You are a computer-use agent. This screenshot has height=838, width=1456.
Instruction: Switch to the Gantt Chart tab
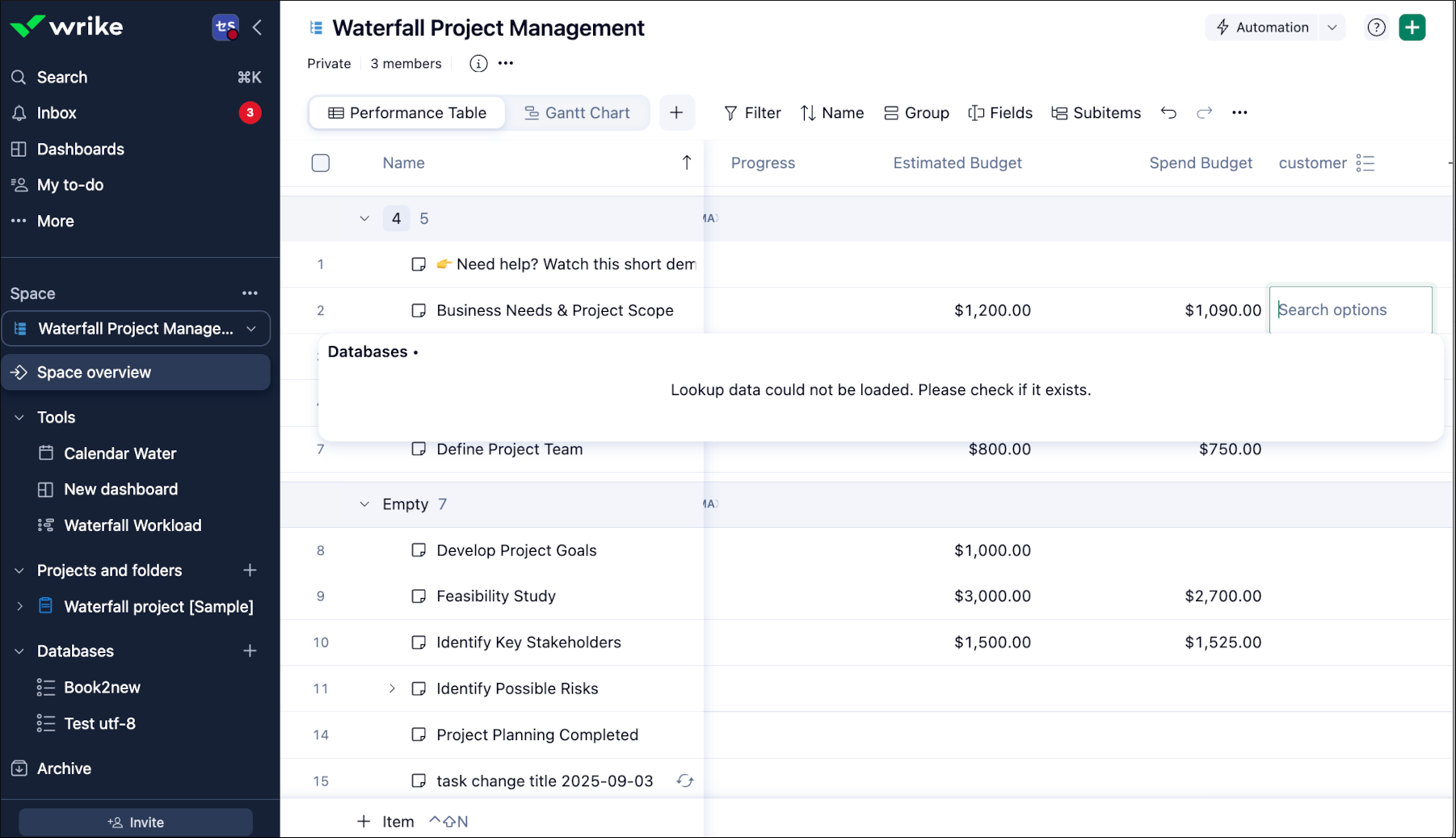coord(578,112)
